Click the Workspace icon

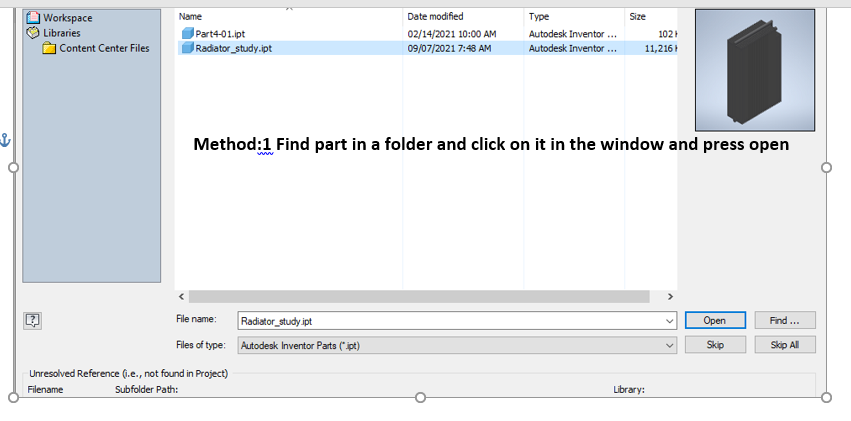coord(33,18)
